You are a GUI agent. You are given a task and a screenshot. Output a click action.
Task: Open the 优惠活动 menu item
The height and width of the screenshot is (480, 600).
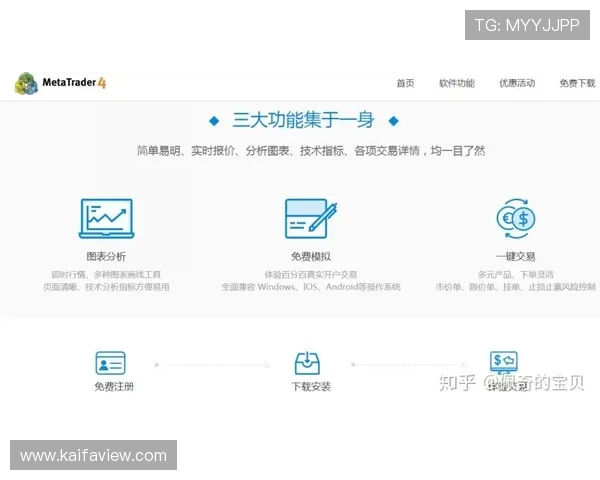tap(517, 83)
